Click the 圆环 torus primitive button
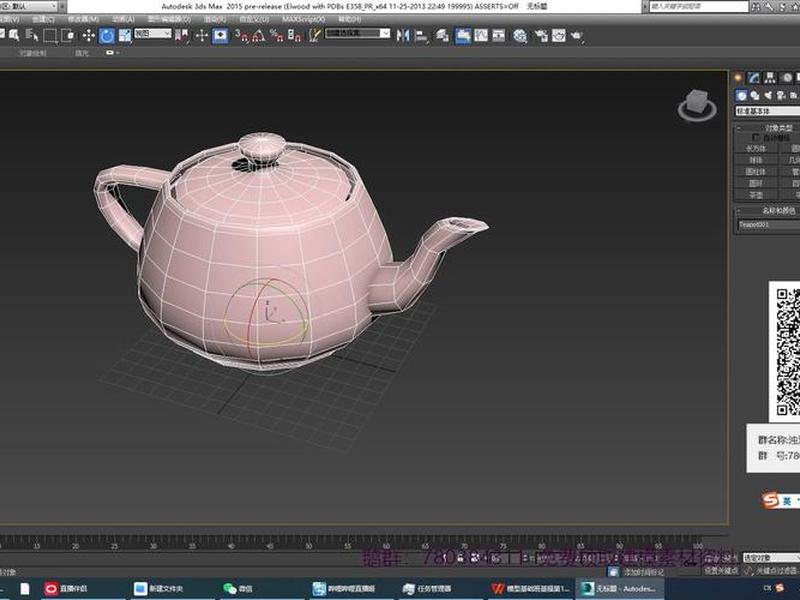Image resolution: width=800 pixels, height=600 pixels. coord(756,183)
